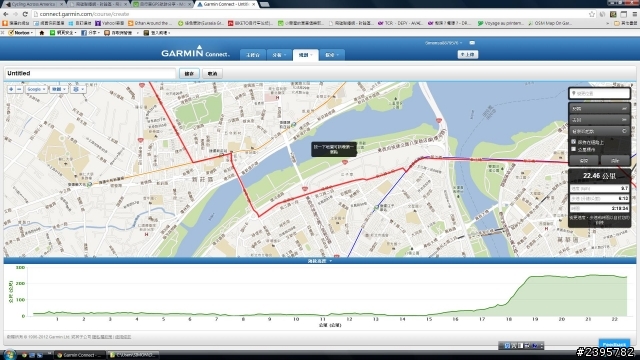The image size is (640, 360).
Task: Click the home icon in Norton toolbar
Action: 42,33
